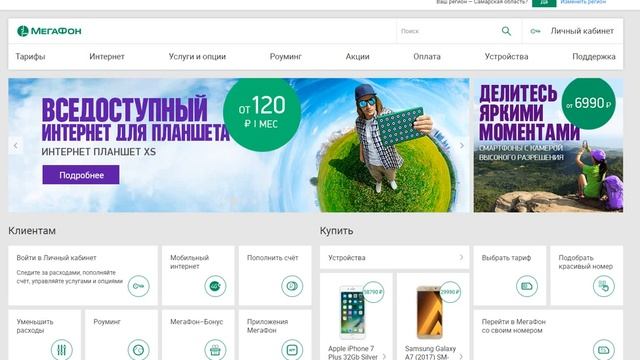Click the ИНТЕРНЕТ ПЛАНШЕТ XS text
Image resolution: width=640 pixels, height=360 pixels.
pyautogui.click(x=98, y=152)
